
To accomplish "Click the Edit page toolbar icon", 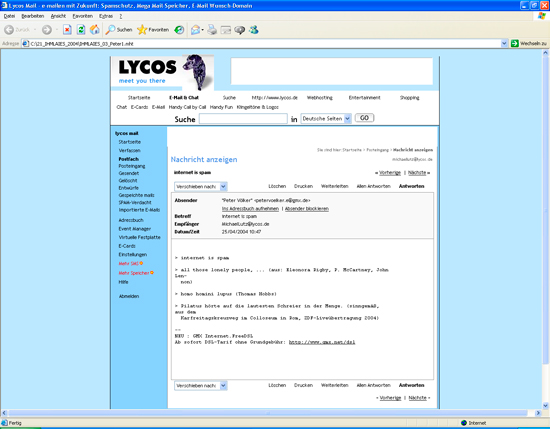I will click(x=226, y=30).
